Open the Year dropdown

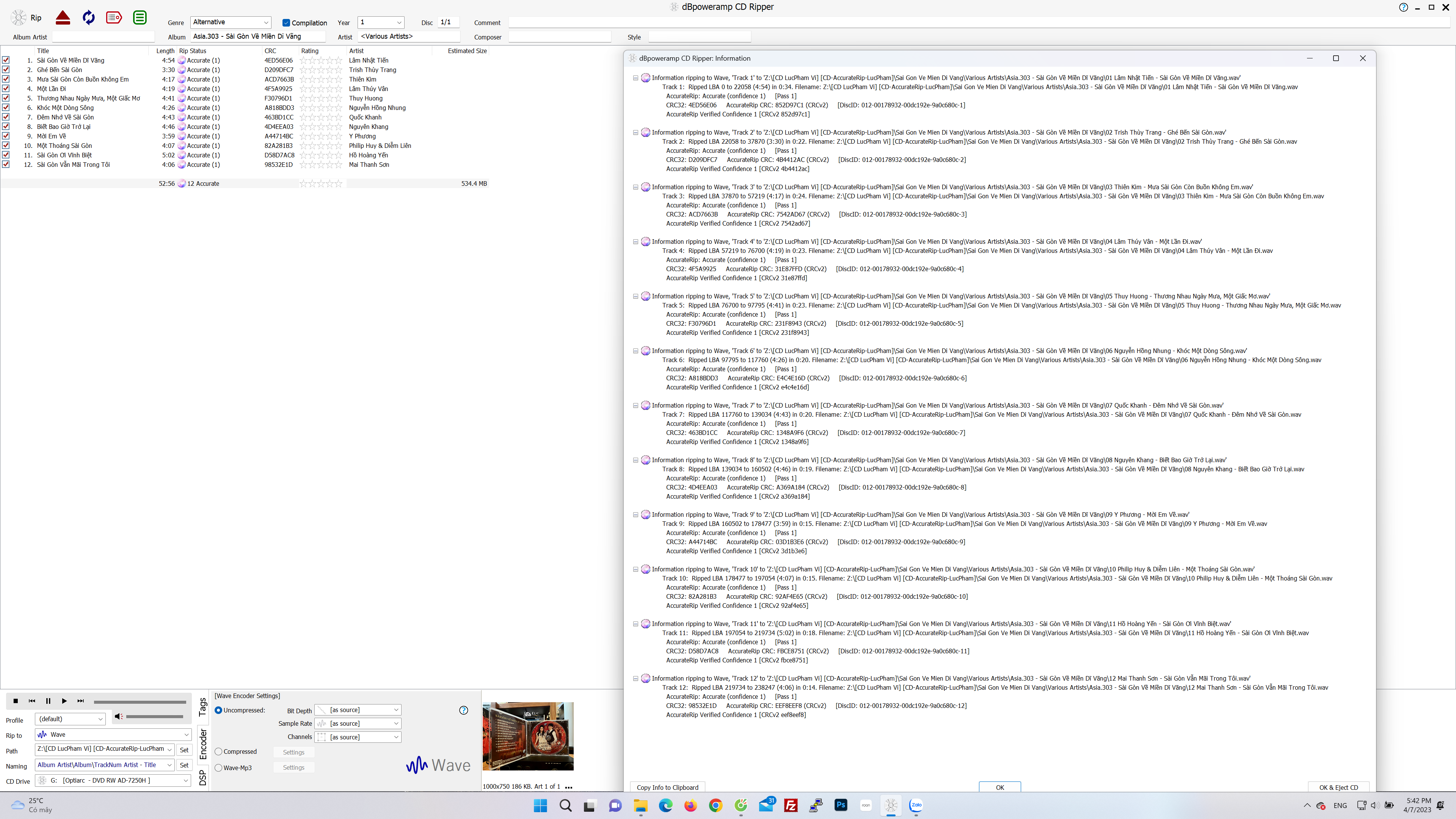coord(380,22)
